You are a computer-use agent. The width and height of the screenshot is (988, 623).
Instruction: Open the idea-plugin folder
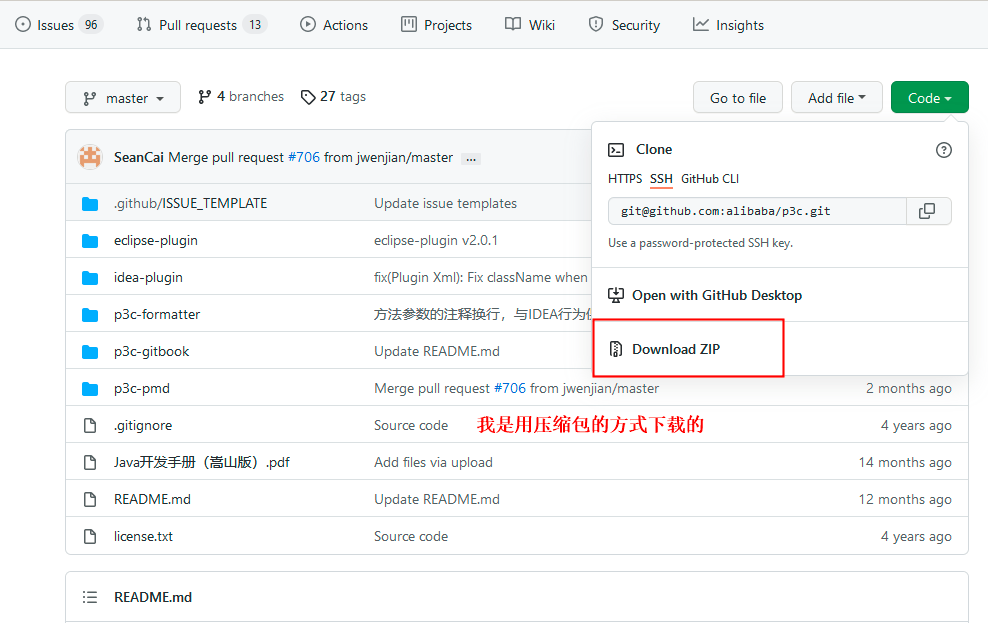click(x=148, y=277)
